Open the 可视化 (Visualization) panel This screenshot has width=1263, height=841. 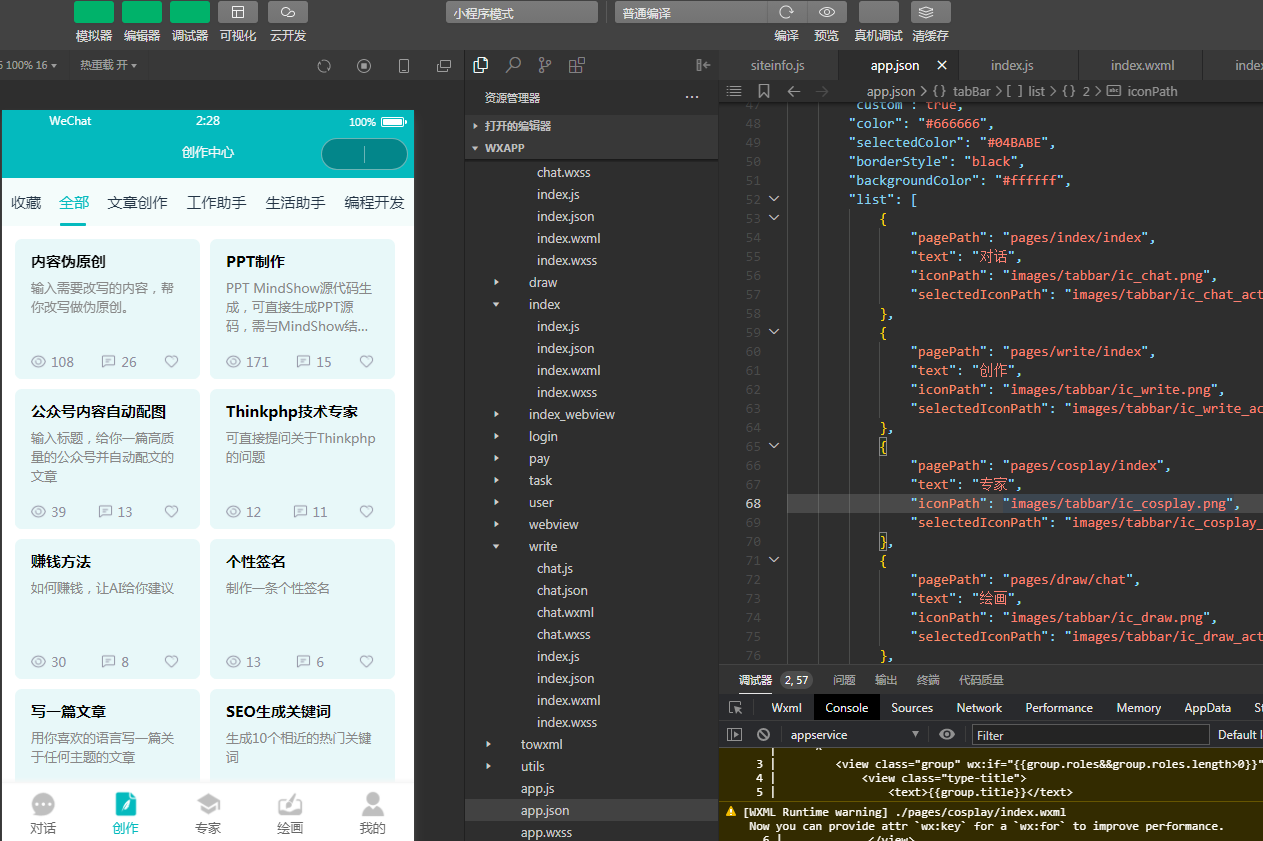[x=237, y=13]
